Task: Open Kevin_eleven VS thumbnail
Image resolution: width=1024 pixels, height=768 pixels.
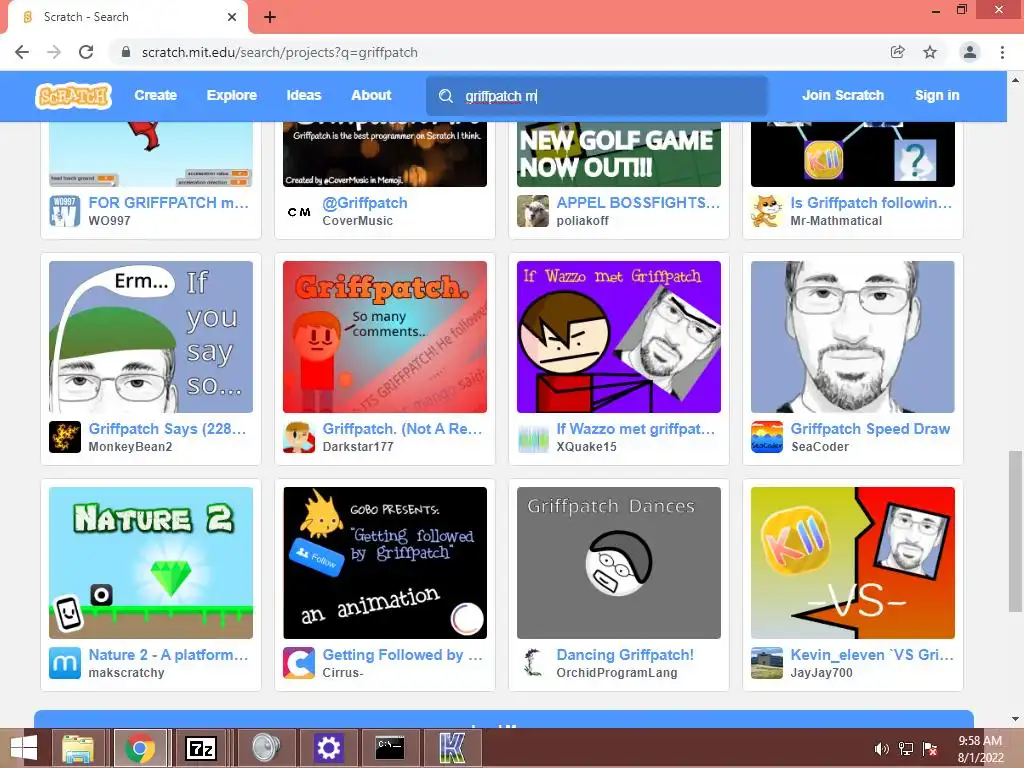Action: [x=852, y=563]
